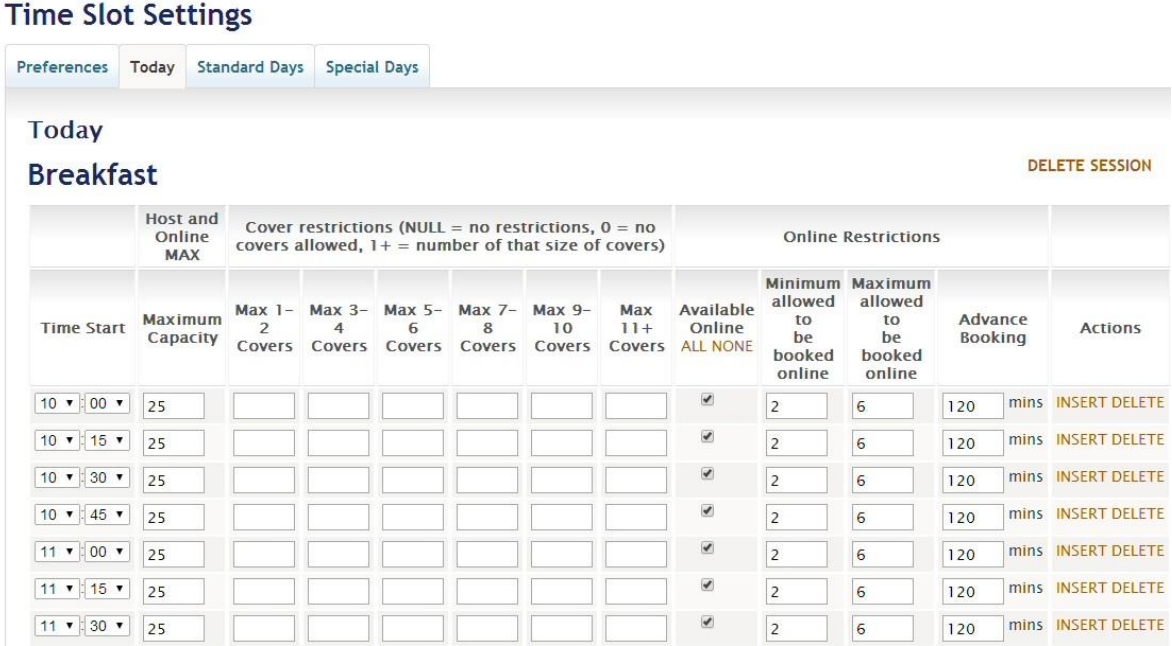Click INSERT in the 11:30 row
The image size is (1172, 646).
[x=1078, y=624]
